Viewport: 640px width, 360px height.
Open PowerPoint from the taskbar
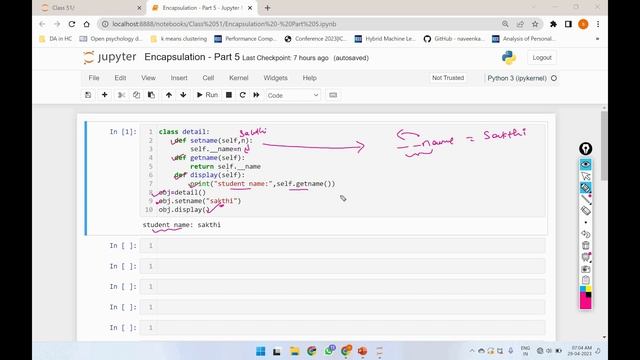pyautogui.click(x=362, y=351)
